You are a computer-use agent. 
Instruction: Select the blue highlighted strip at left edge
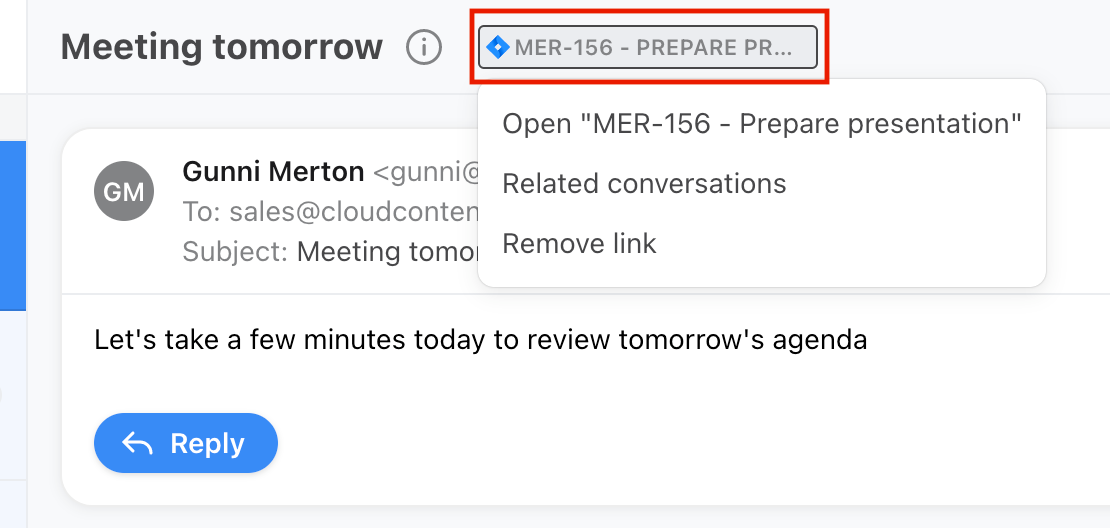(13, 226)
